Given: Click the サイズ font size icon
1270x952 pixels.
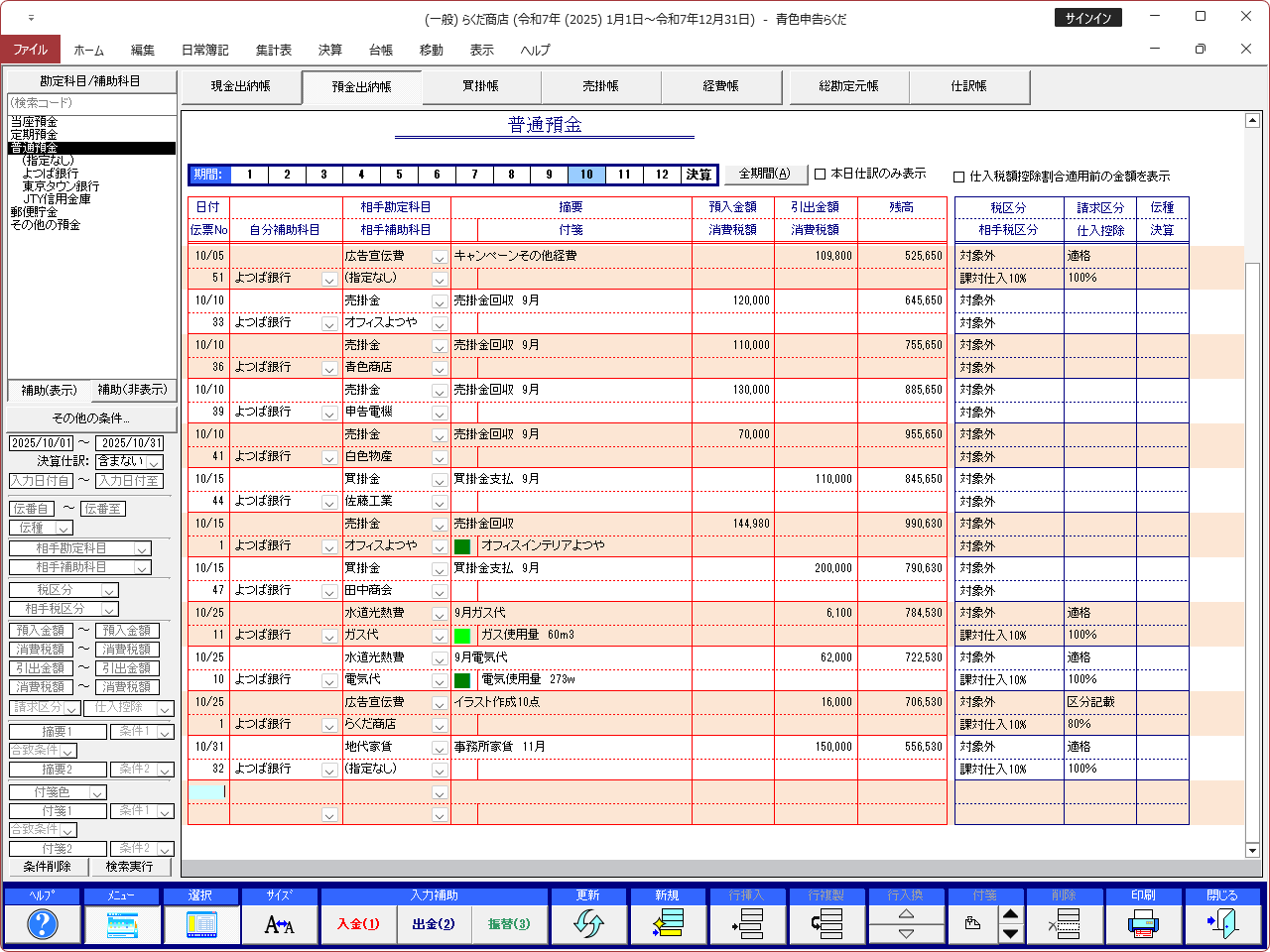Looking at the screenshot, I should click(280, 924).
